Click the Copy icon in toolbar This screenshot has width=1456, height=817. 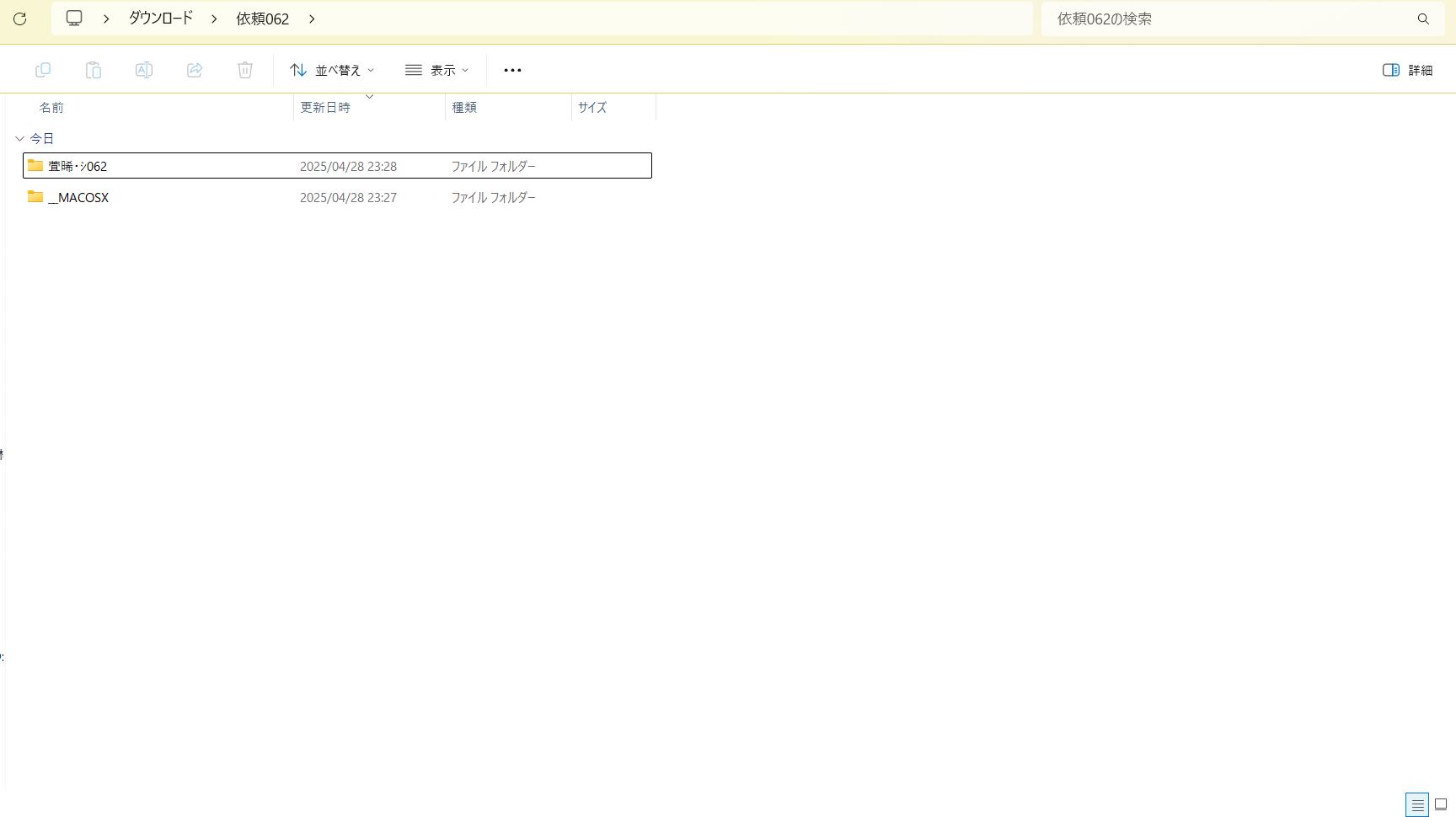coord(43,70)
